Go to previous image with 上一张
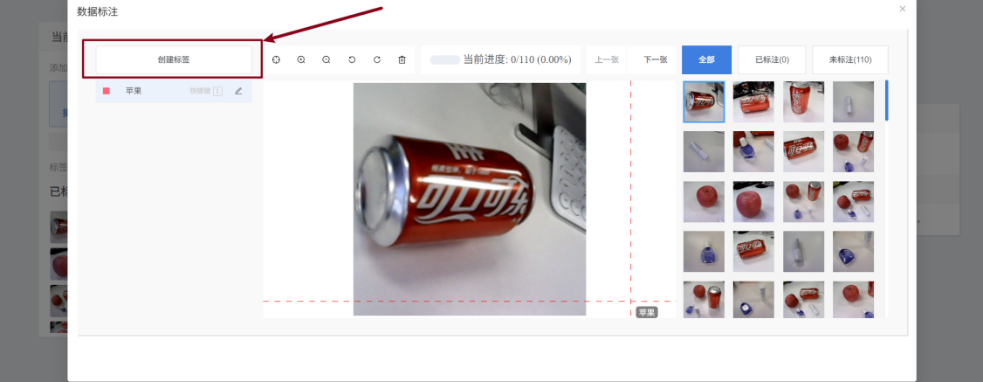This screenshot has width=983, height=382. click(x=606, y=60)
